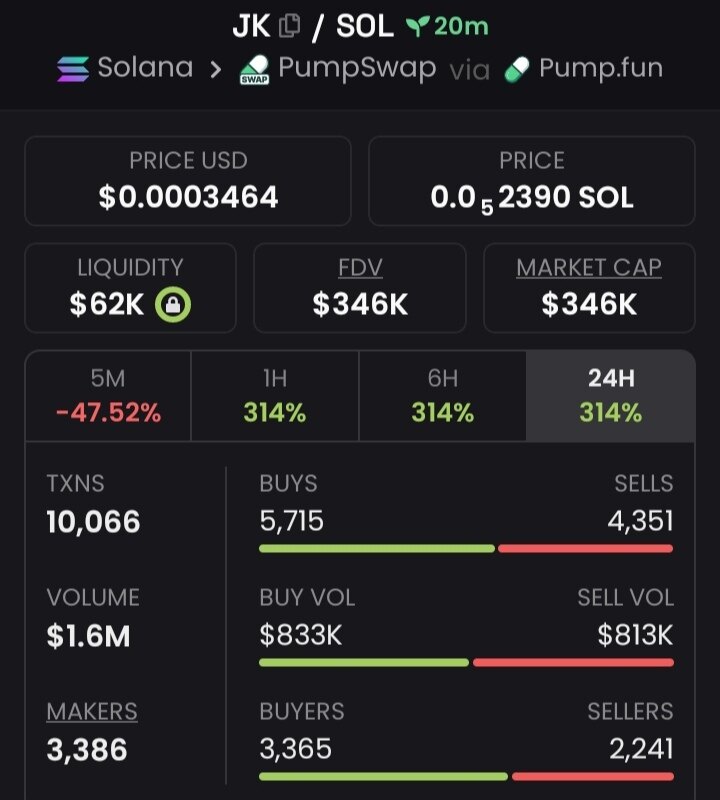Image resolution: width=720 pixels, height=800 pixels.
Task: Open the PumpSwap DEX link
Action: (357, 68)
